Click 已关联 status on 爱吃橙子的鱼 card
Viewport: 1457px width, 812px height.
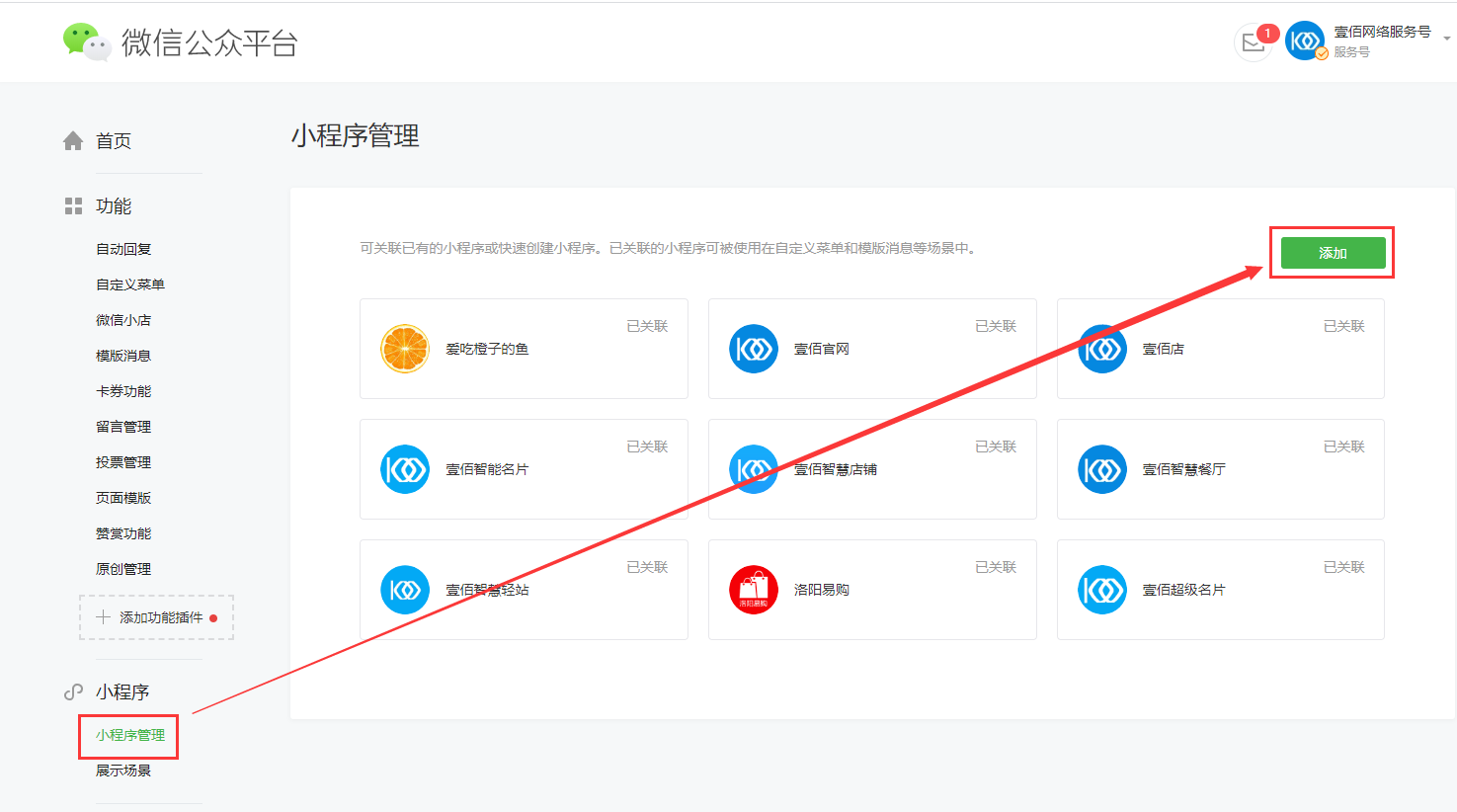pyautogui.click(x=647, y=326)
